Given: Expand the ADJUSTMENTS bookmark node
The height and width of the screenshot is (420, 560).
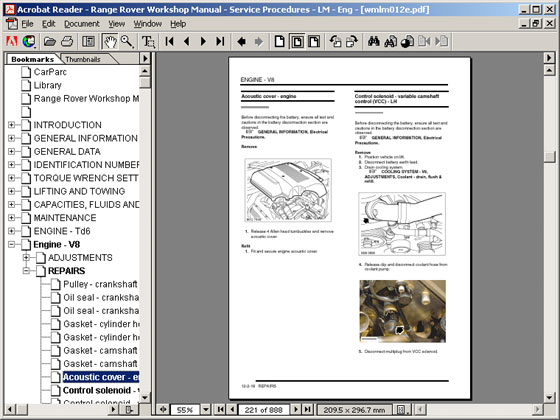Looking at the screenshot, I should [26, 258].
